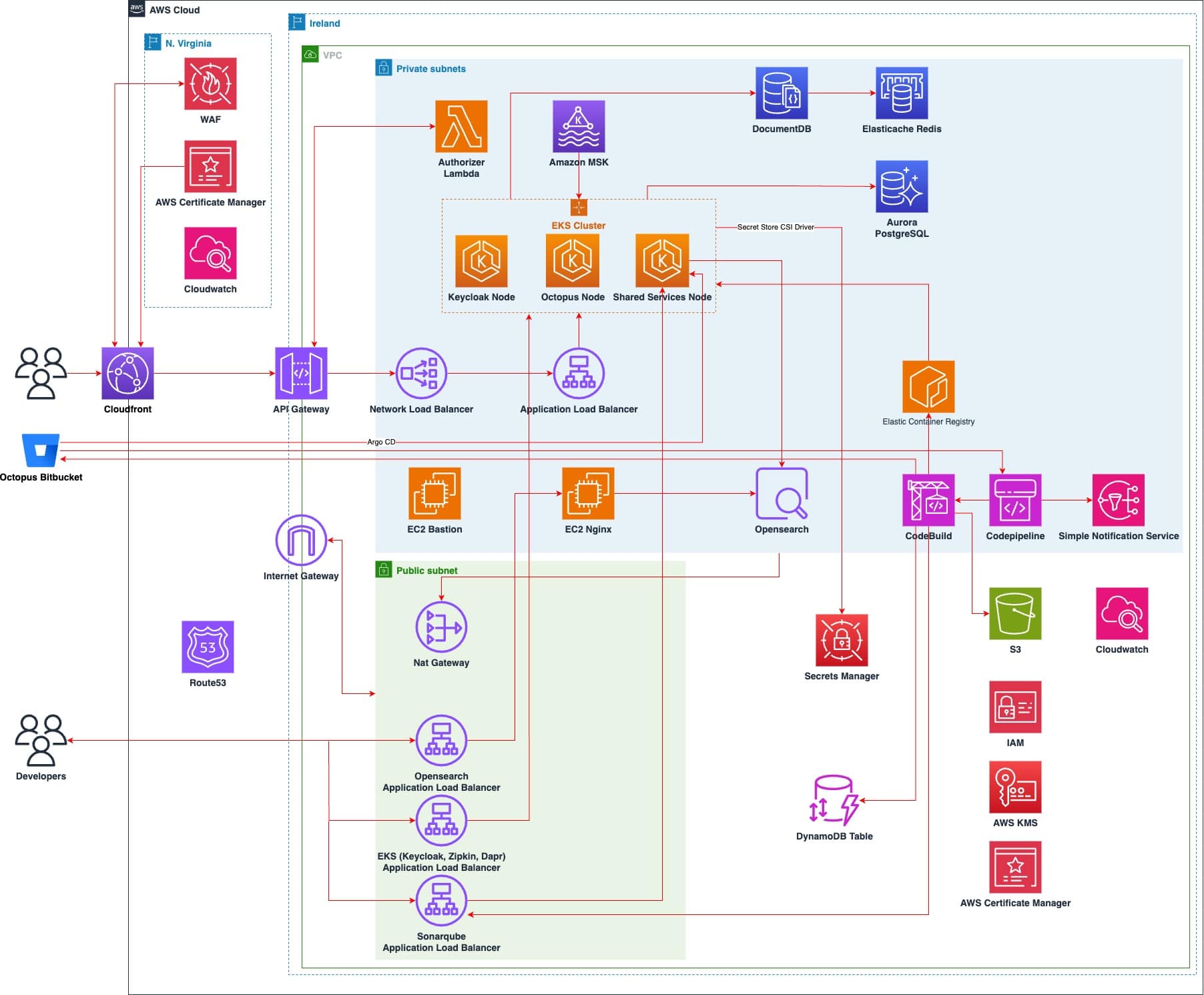Select the Cloudfront icon

coord(127,373)
